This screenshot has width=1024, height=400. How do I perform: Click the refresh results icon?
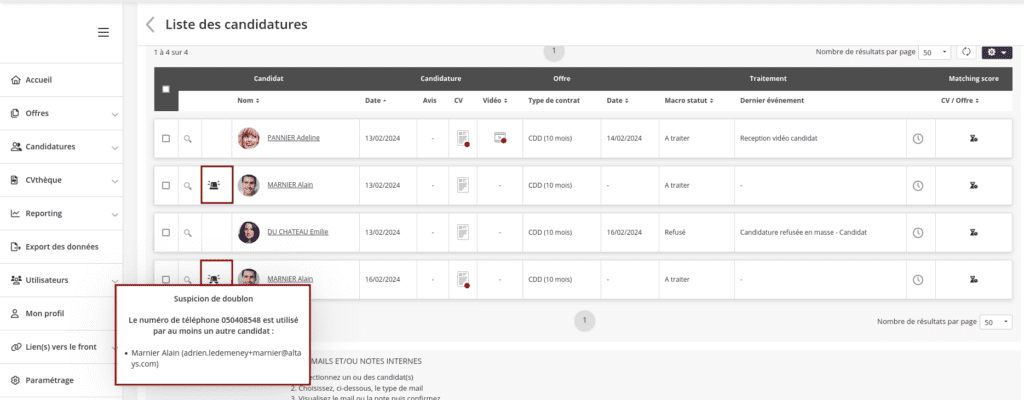point(967,52)
